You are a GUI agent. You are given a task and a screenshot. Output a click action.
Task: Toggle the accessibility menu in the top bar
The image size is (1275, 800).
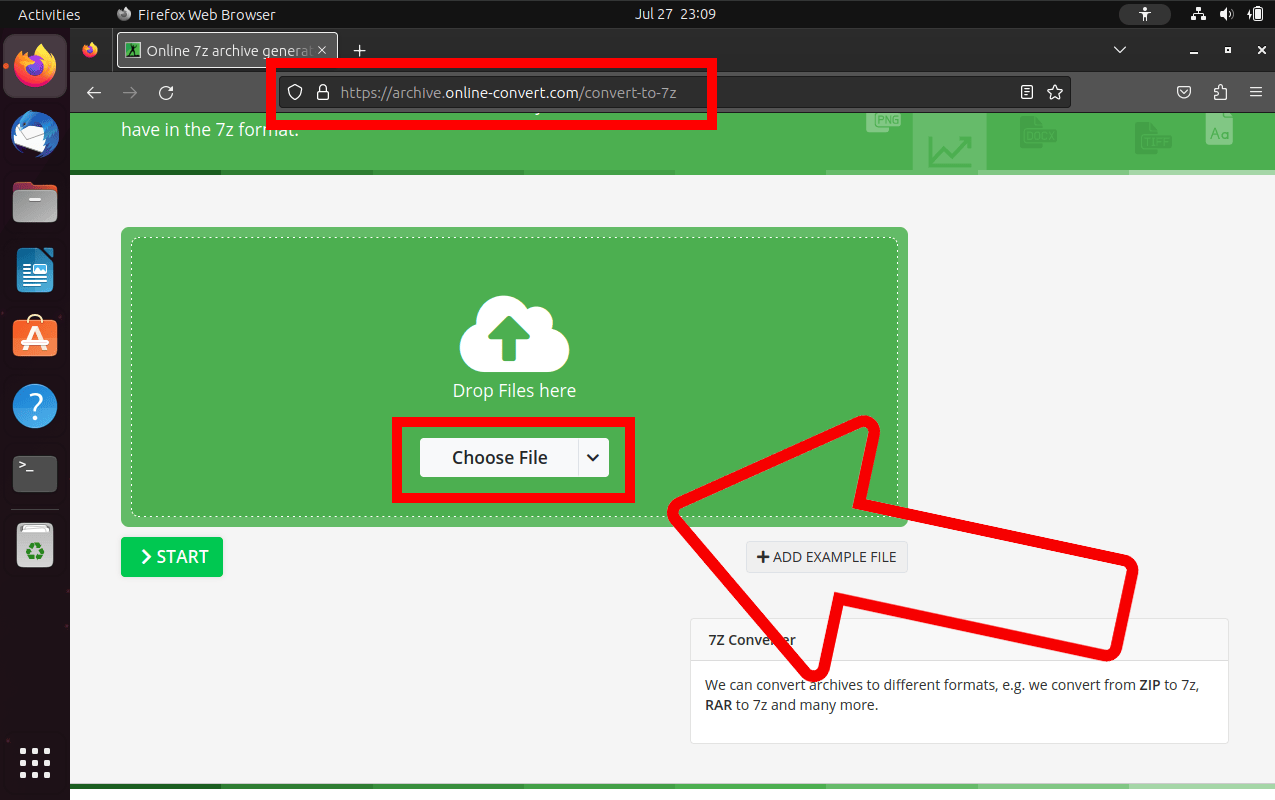[x=1144, y=14]
